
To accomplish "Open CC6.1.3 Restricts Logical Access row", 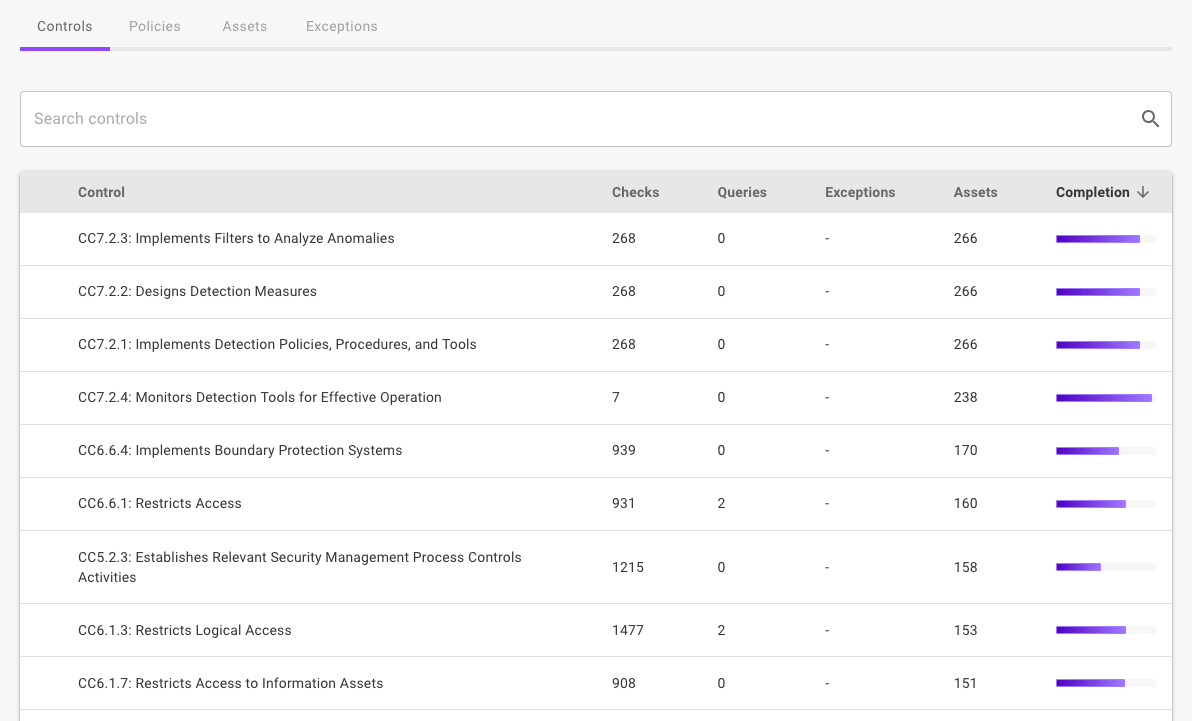I will tap(185, 630).
